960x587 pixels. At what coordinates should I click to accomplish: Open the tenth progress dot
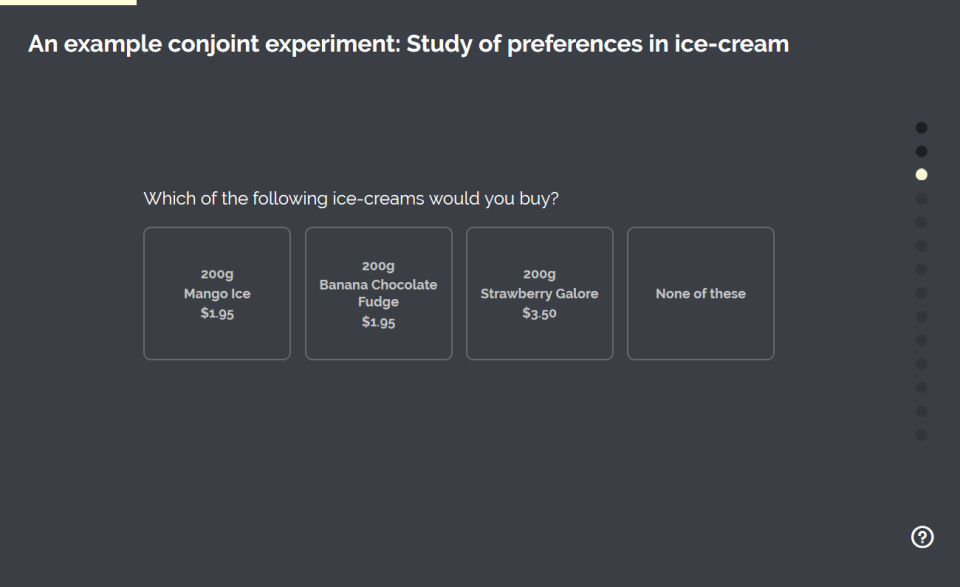[x=921, y=340]
